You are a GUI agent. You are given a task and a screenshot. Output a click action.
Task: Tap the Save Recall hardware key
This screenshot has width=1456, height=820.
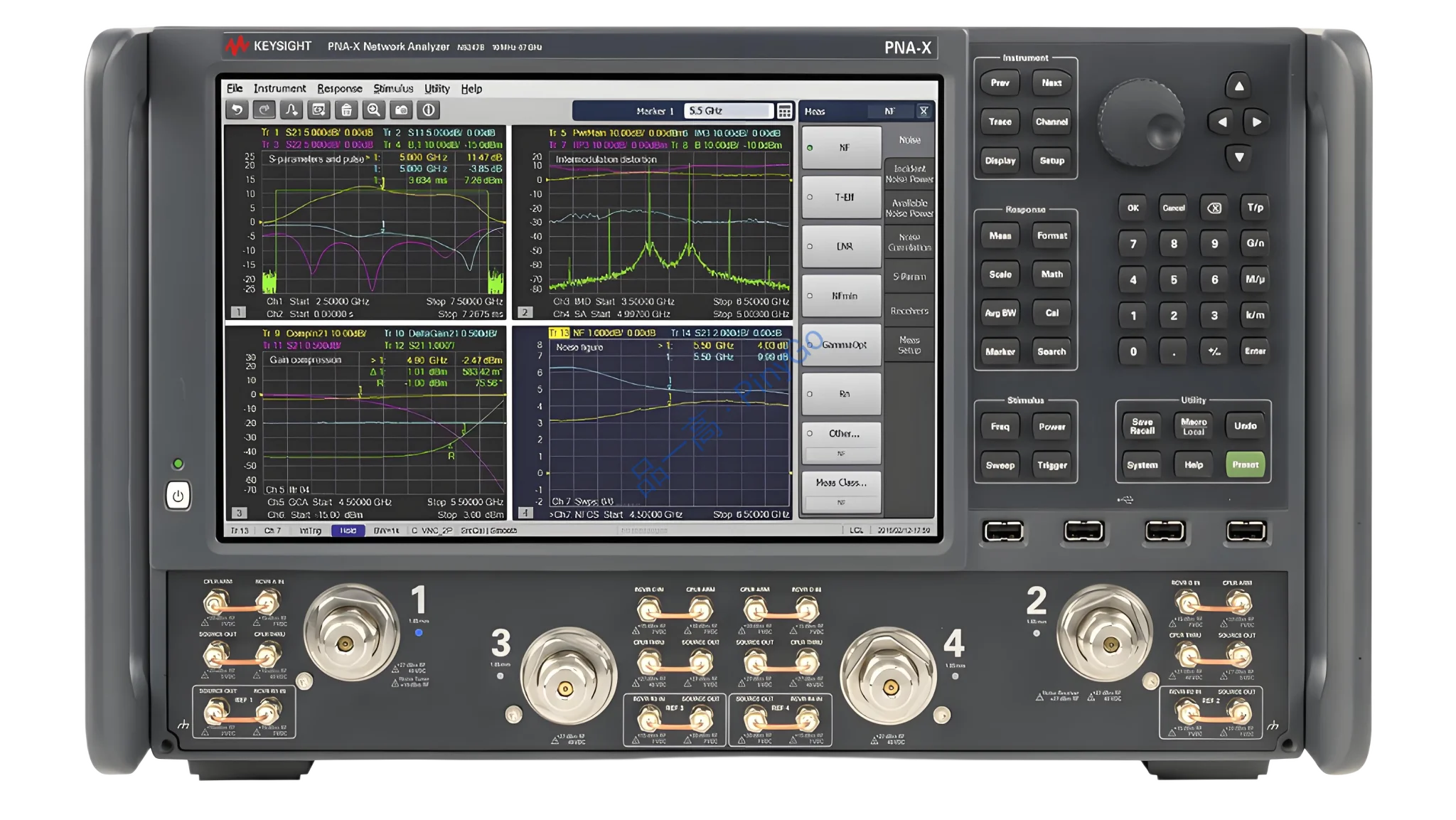1142,427
